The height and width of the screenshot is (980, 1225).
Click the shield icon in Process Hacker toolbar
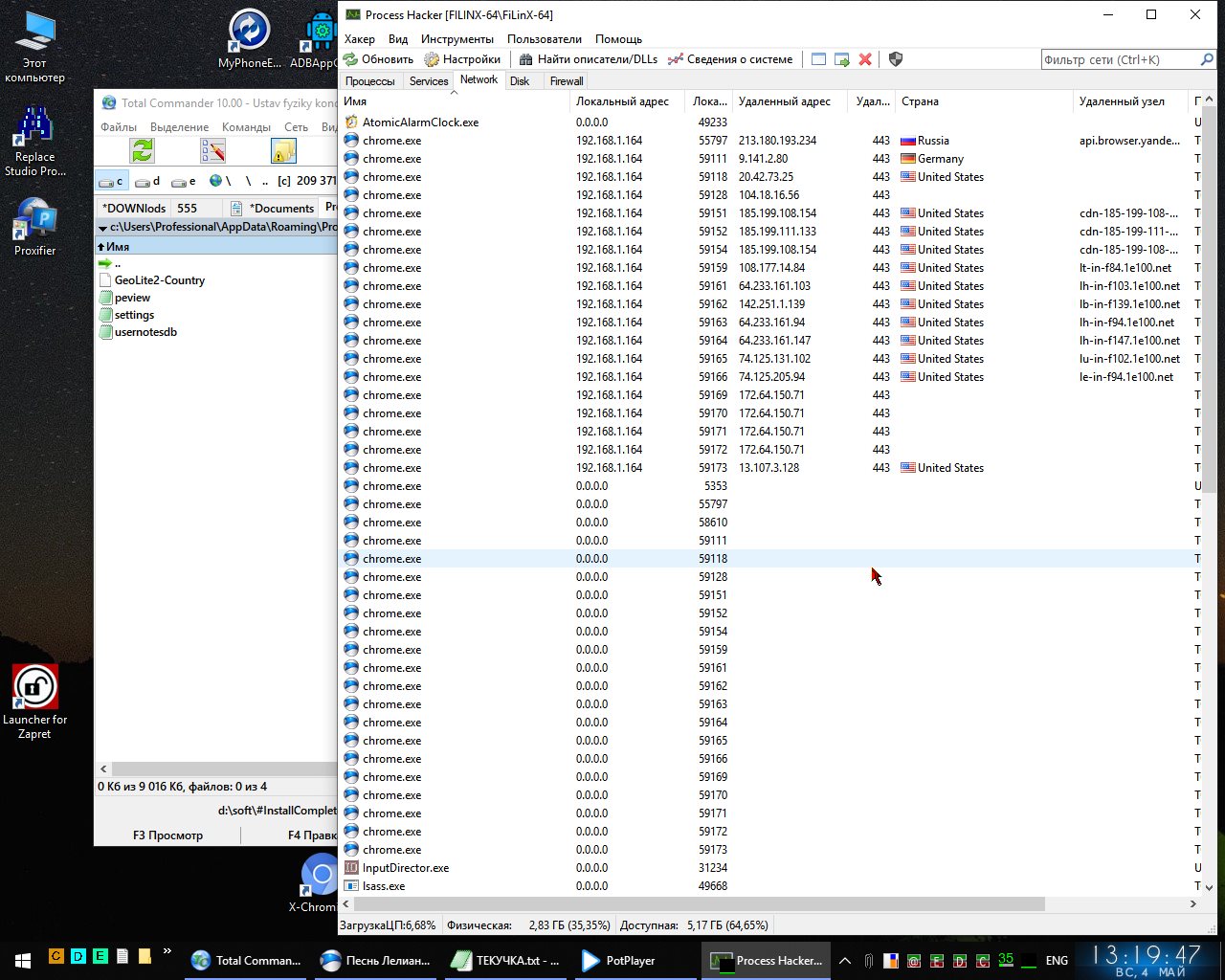pos(896,59)
